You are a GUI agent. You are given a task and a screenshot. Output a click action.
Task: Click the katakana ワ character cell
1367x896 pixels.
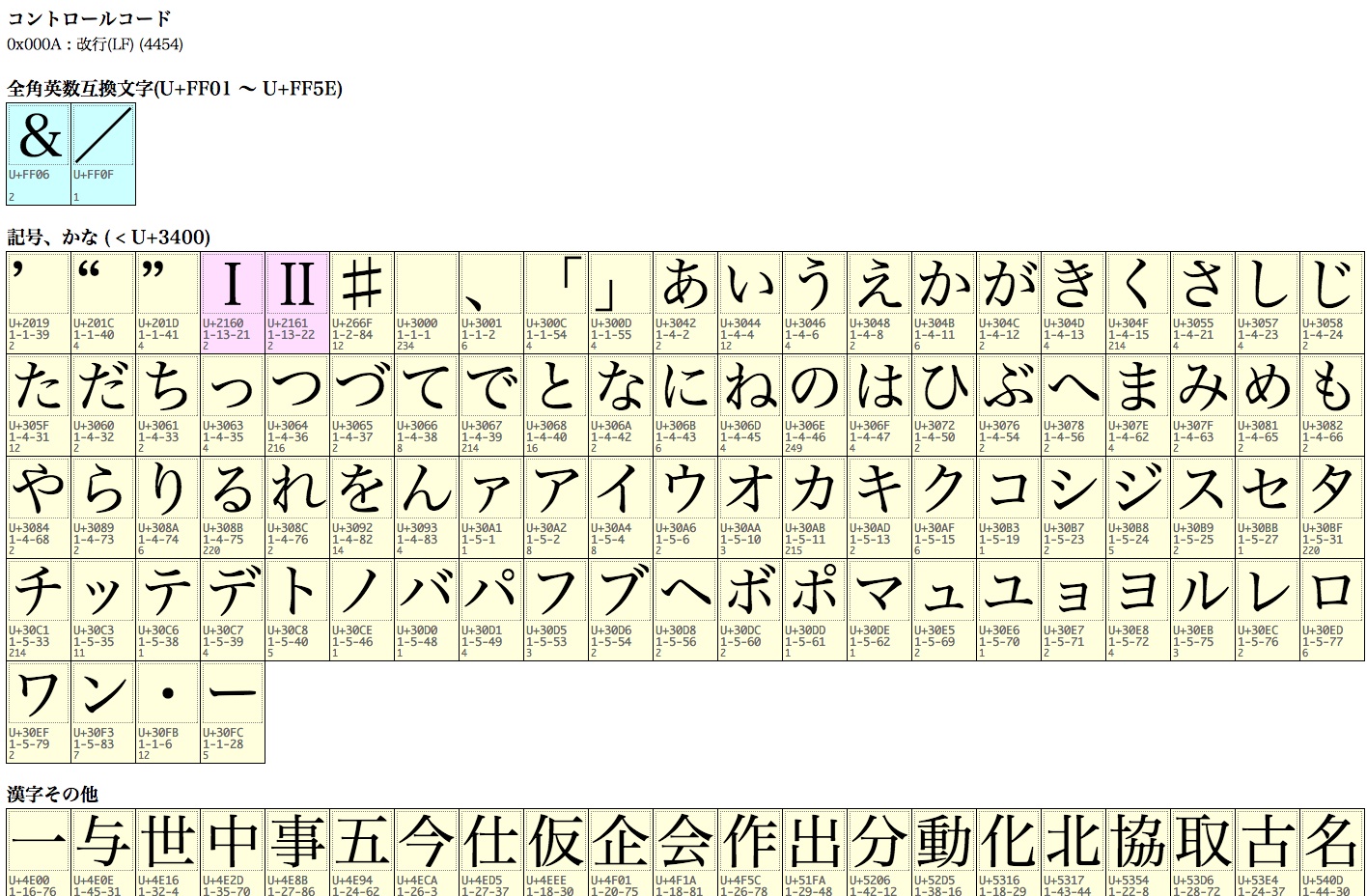pyautogui.click(x=39, y=712)
